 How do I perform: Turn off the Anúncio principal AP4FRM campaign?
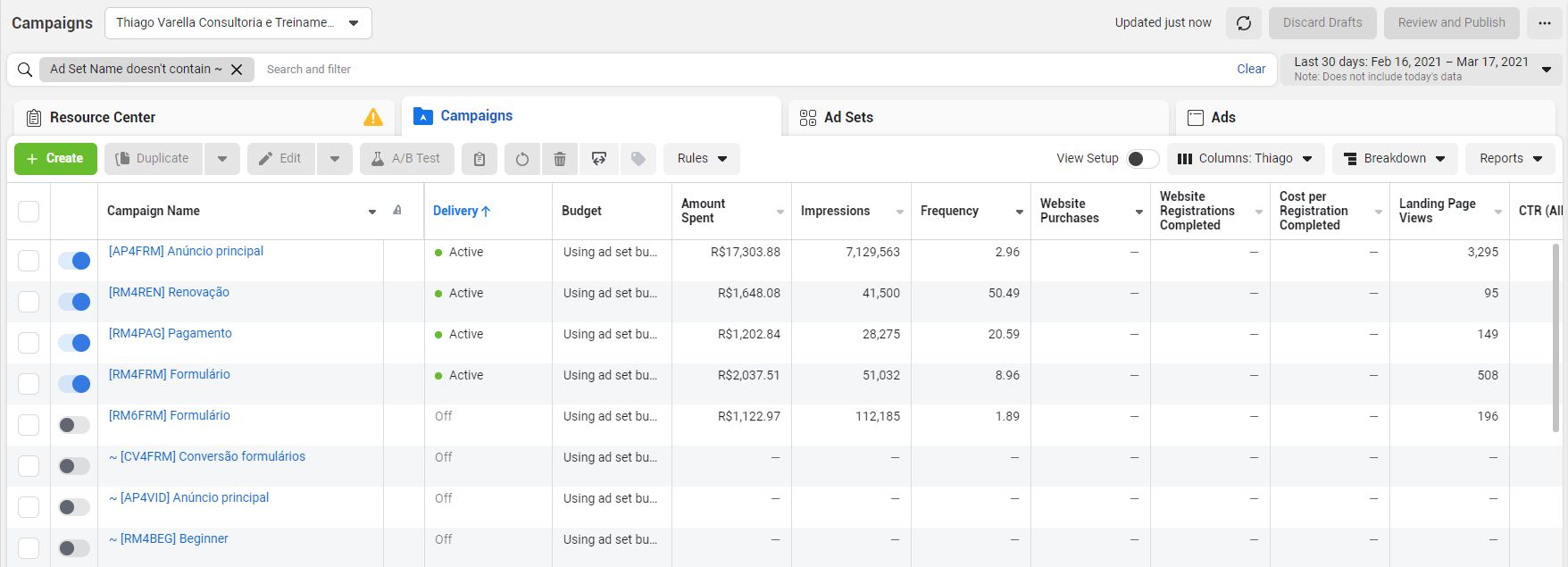[x=74, y=261]
